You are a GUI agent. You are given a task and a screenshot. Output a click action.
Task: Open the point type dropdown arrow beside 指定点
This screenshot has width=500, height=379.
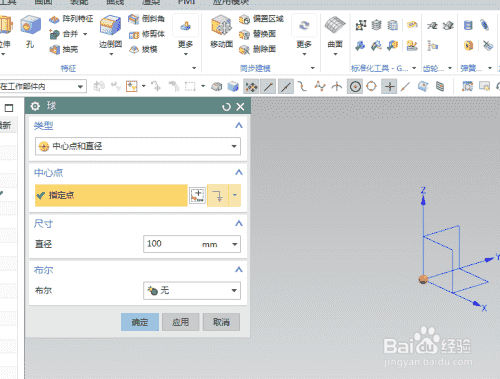235,195
